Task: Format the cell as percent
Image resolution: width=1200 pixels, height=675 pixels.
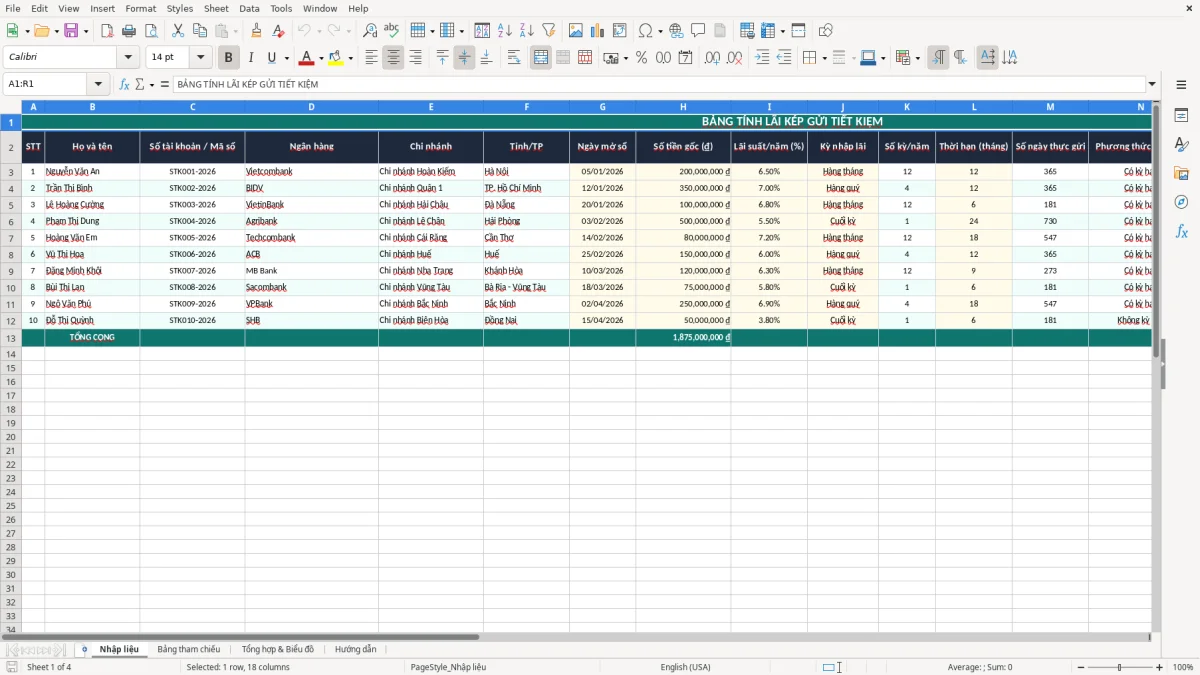Action: (x=641, y=58)
